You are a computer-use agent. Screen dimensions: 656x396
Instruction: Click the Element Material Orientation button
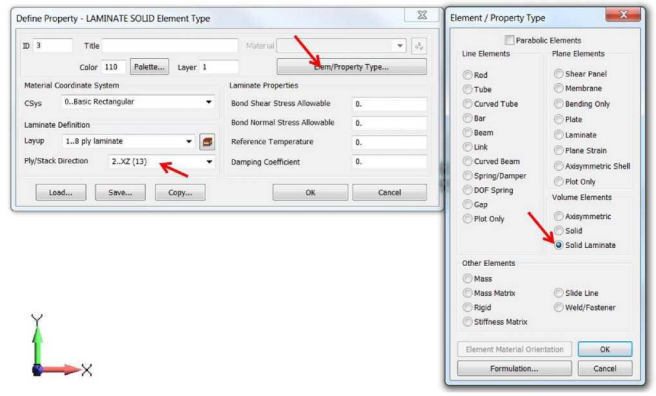tap(514, 349)
